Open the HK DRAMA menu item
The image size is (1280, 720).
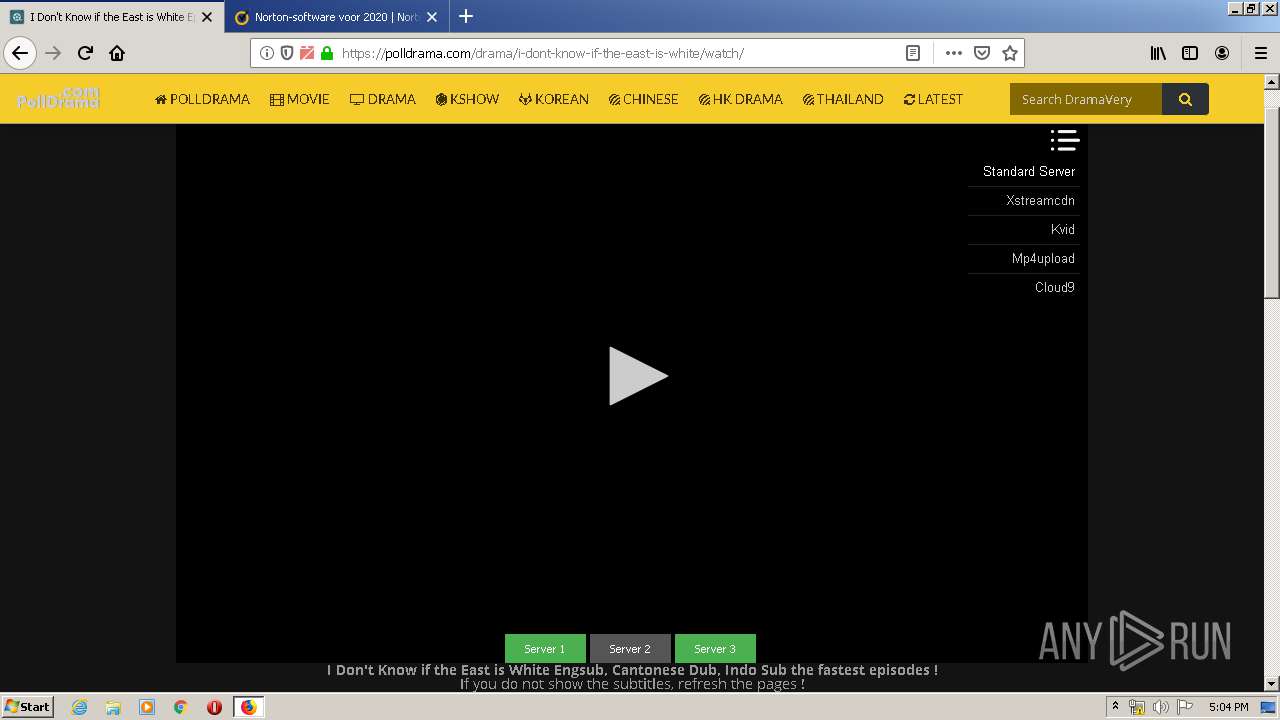740,99
